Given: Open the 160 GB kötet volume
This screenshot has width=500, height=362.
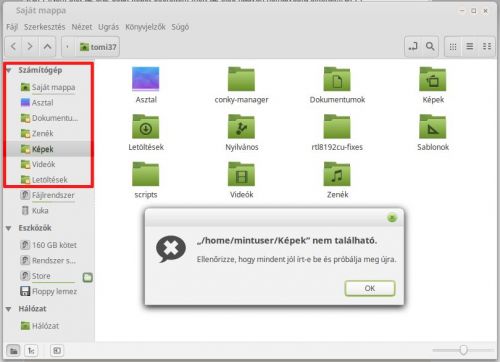Looking at the screenshot, I should point(48,245).
